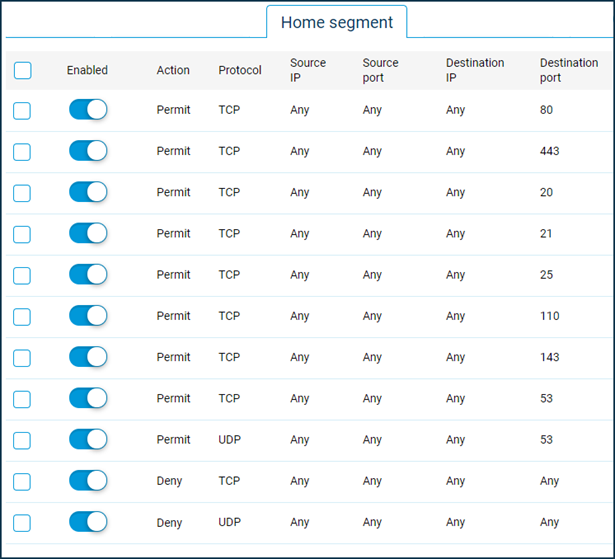615x559 pixels.
Task: Disable the Permit TCP port 80 rule
Action: [x=88, y=110]
